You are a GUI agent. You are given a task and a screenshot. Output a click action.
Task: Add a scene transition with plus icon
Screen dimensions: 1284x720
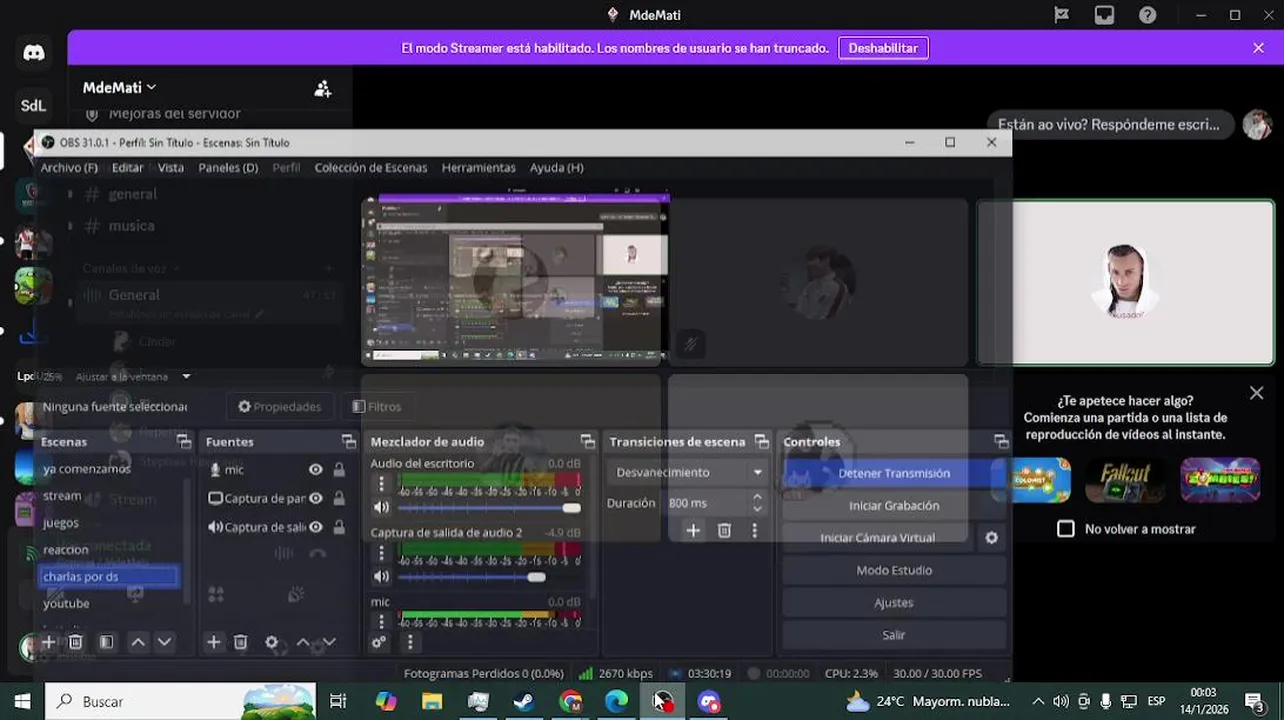693,530
